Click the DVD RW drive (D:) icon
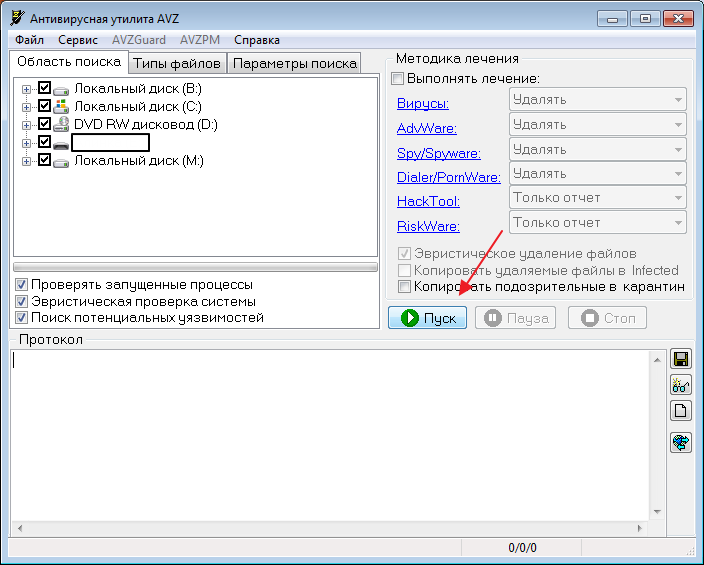Image resolution: width=704 pixels, height=565 pixels. (61, 125)
